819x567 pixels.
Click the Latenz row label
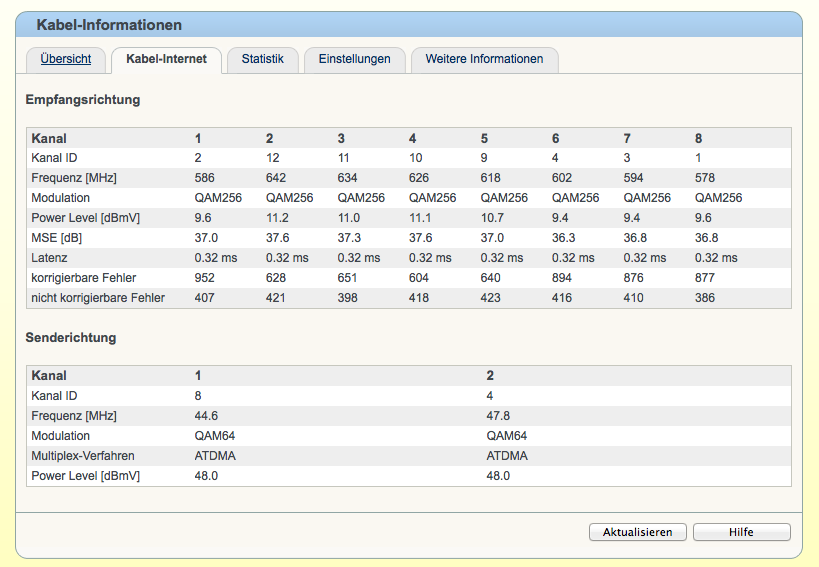[51, 258]
